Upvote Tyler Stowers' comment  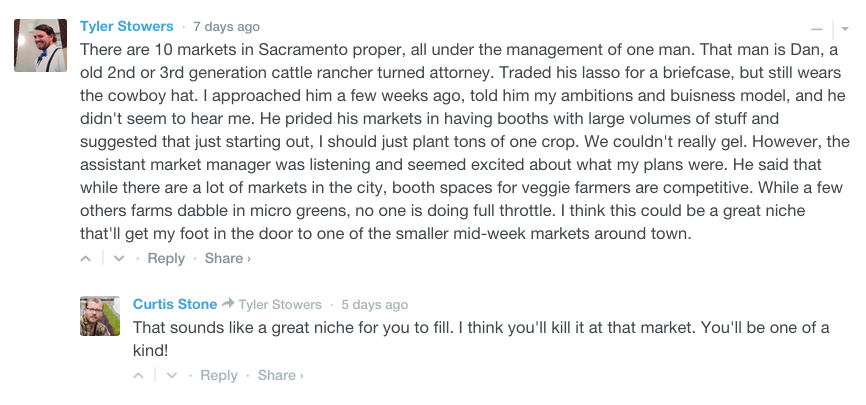coord(87,259)
